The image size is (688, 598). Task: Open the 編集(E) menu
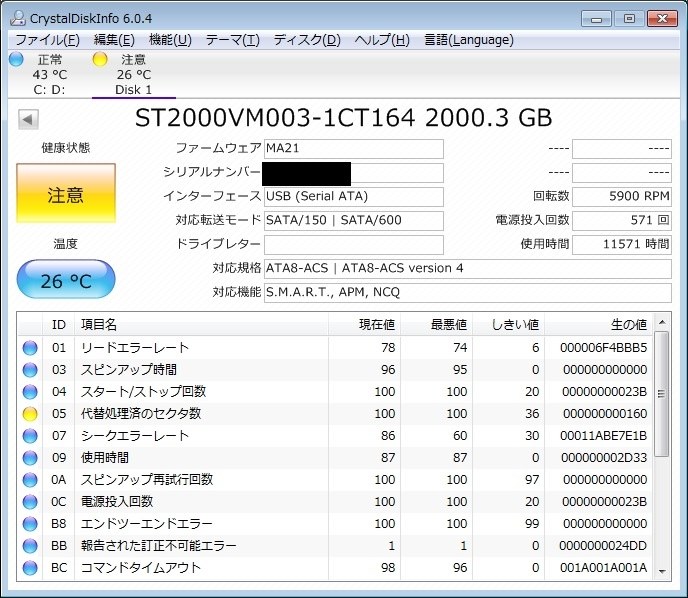[x=114, y=40]
